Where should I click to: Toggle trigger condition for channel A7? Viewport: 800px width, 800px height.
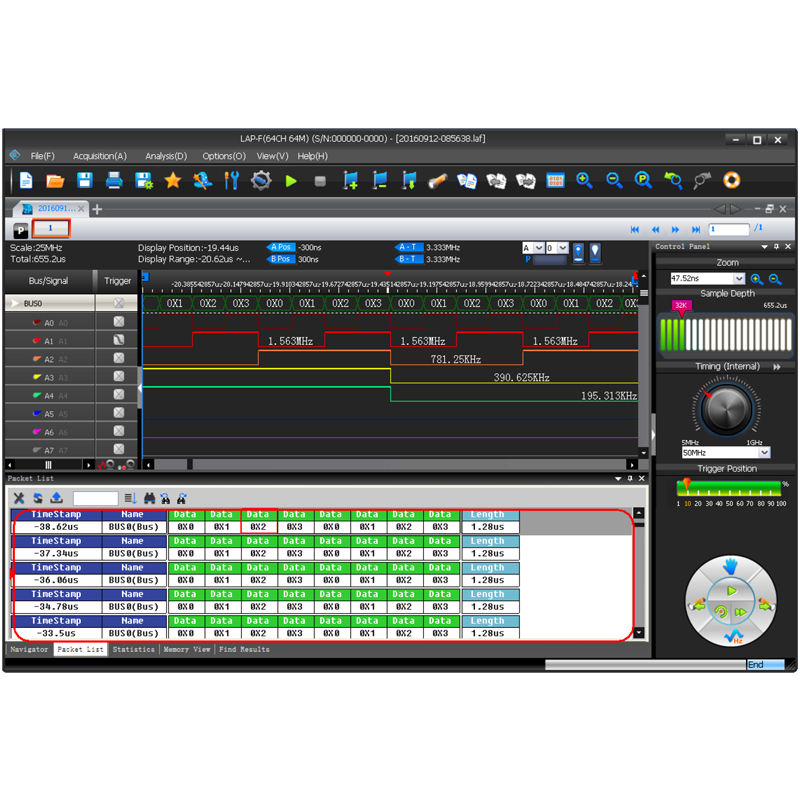[118, 449]
